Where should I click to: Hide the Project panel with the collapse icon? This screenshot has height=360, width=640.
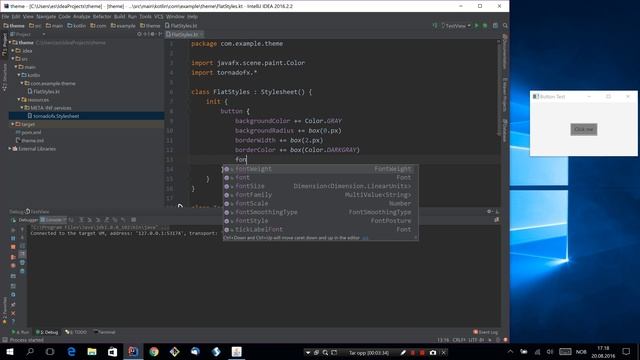[x=160, y=35]
